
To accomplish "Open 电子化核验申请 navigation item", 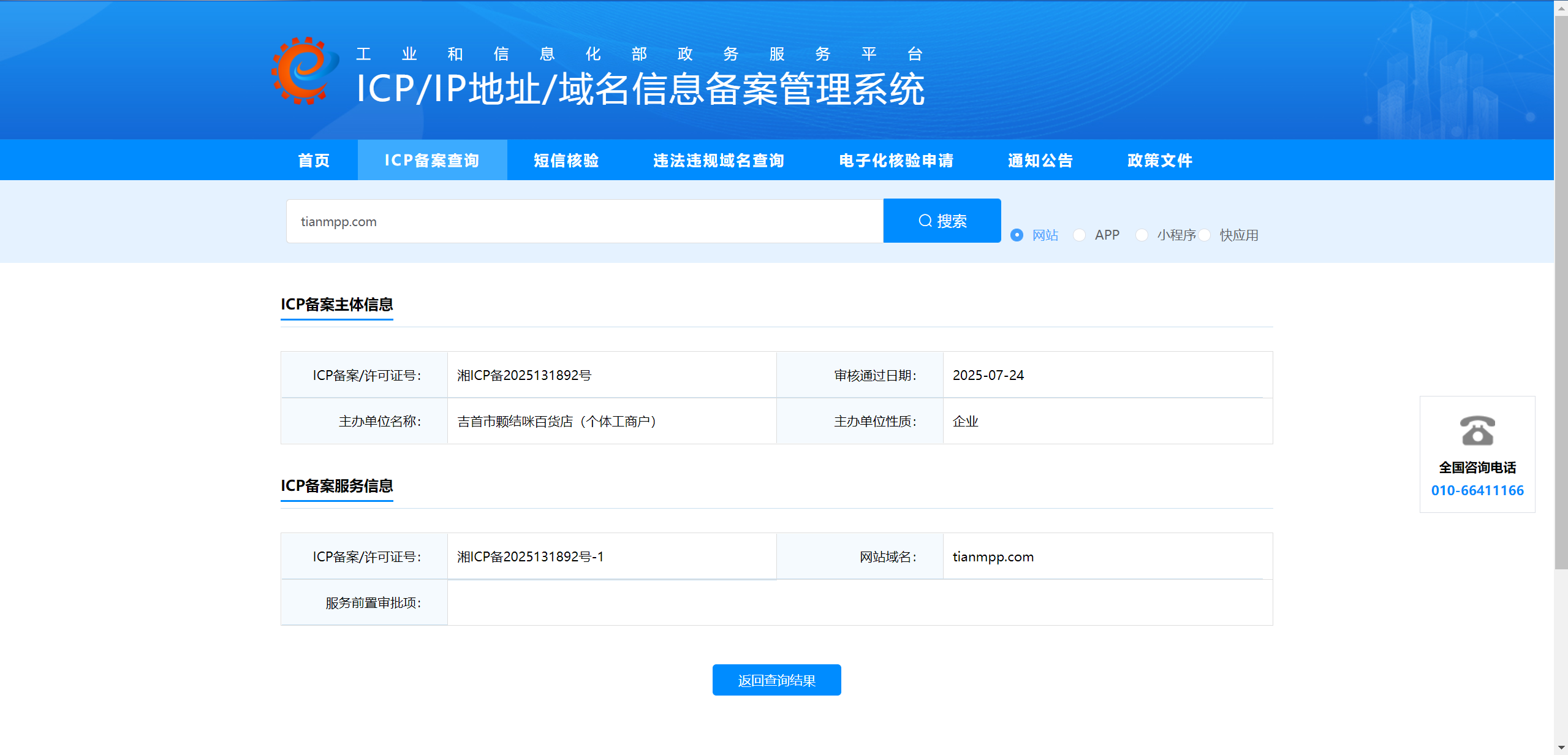I will pyautogui.click(x=896, y=161).
